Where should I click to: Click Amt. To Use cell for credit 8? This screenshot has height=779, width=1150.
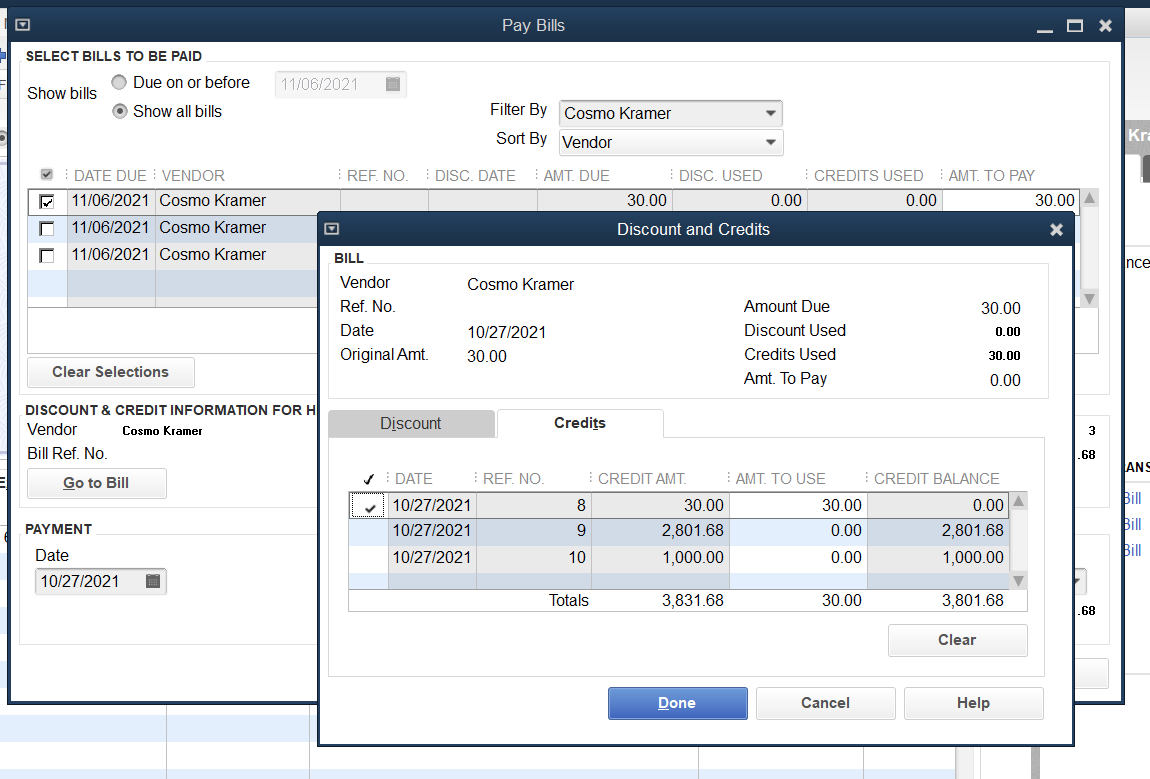pyautogui.click(x=798, y=505)
